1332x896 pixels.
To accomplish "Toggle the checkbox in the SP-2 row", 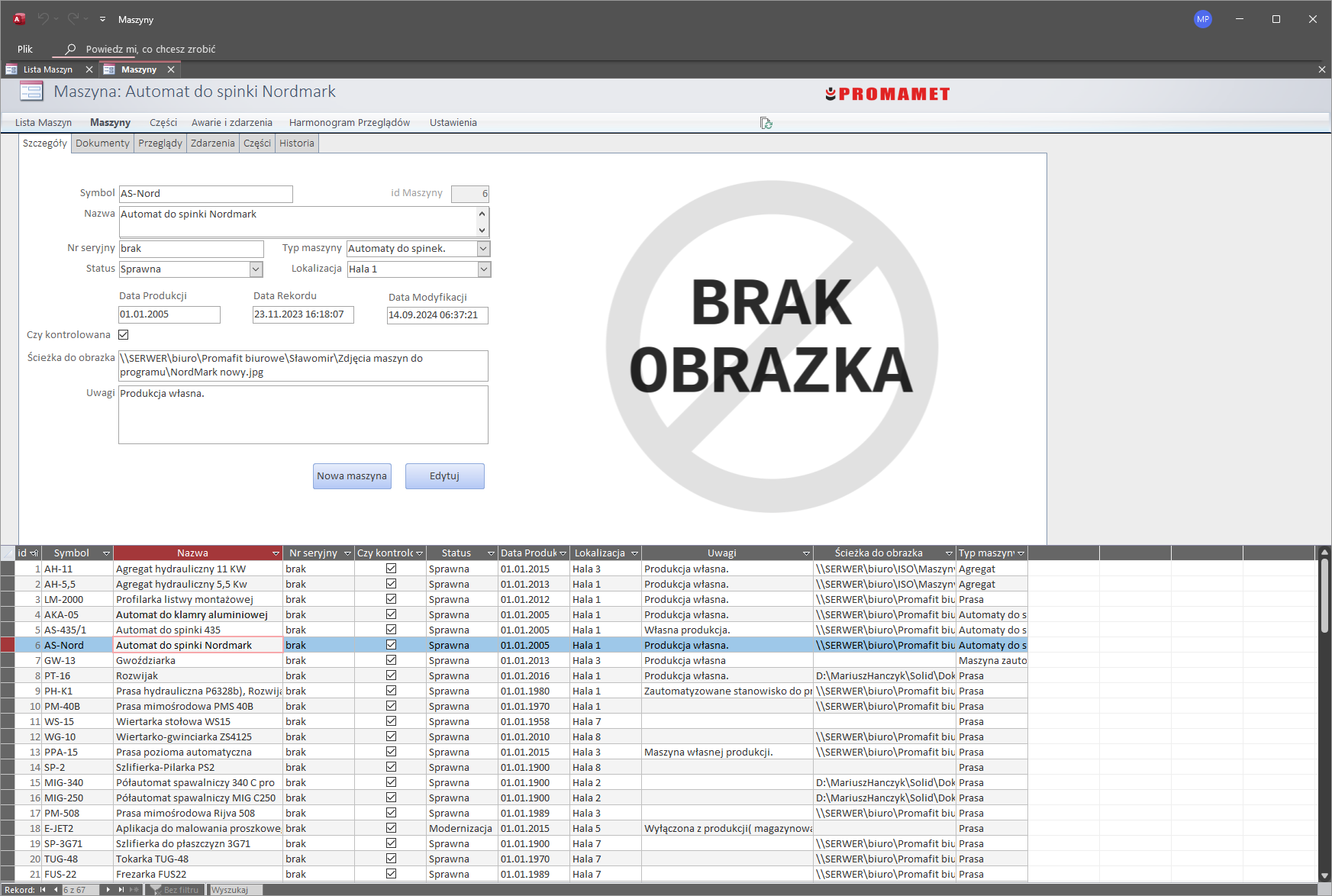I will tap(391, 767).
